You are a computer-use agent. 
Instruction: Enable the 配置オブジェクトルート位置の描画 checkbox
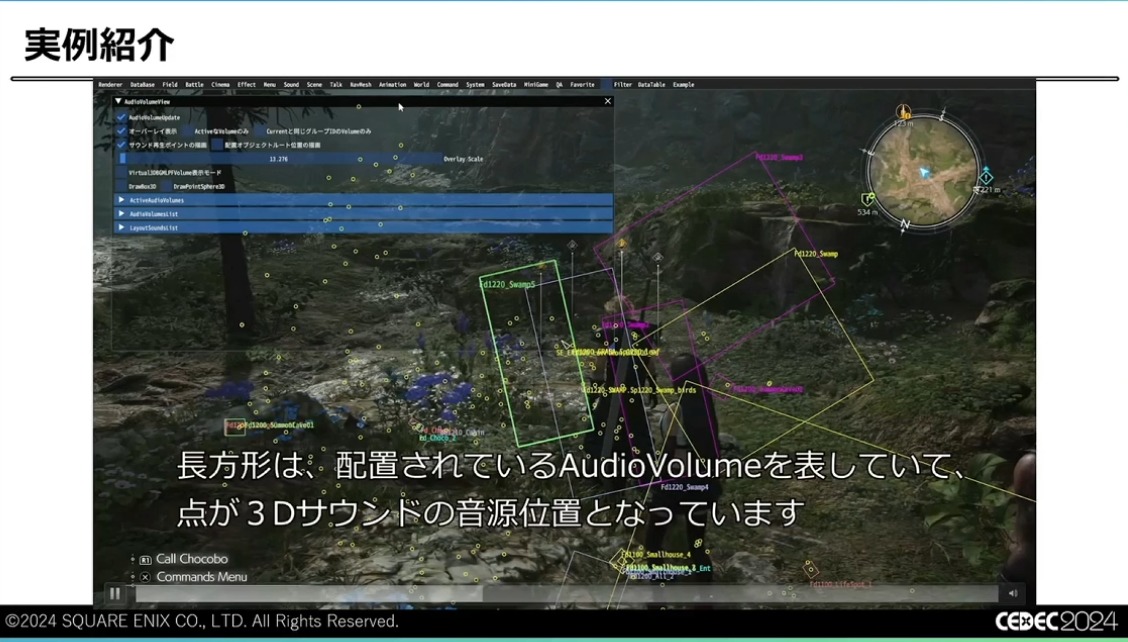[217, 145]
